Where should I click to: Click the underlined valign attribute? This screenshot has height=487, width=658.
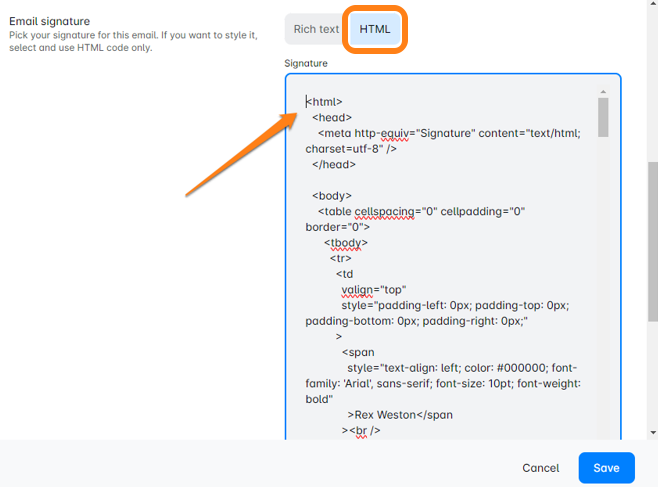[357, 290]
